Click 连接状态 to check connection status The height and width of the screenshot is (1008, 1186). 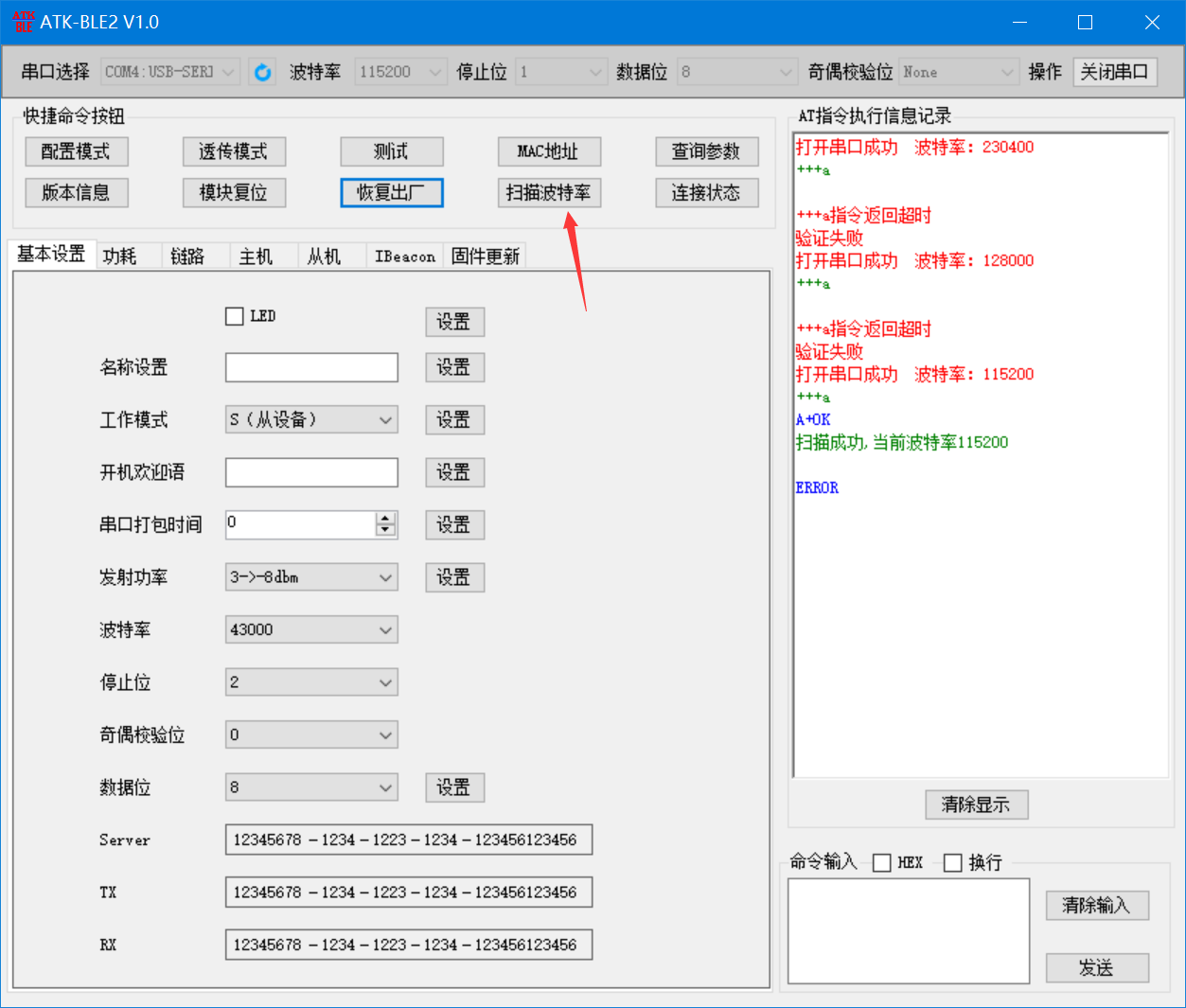coord(706,192)
